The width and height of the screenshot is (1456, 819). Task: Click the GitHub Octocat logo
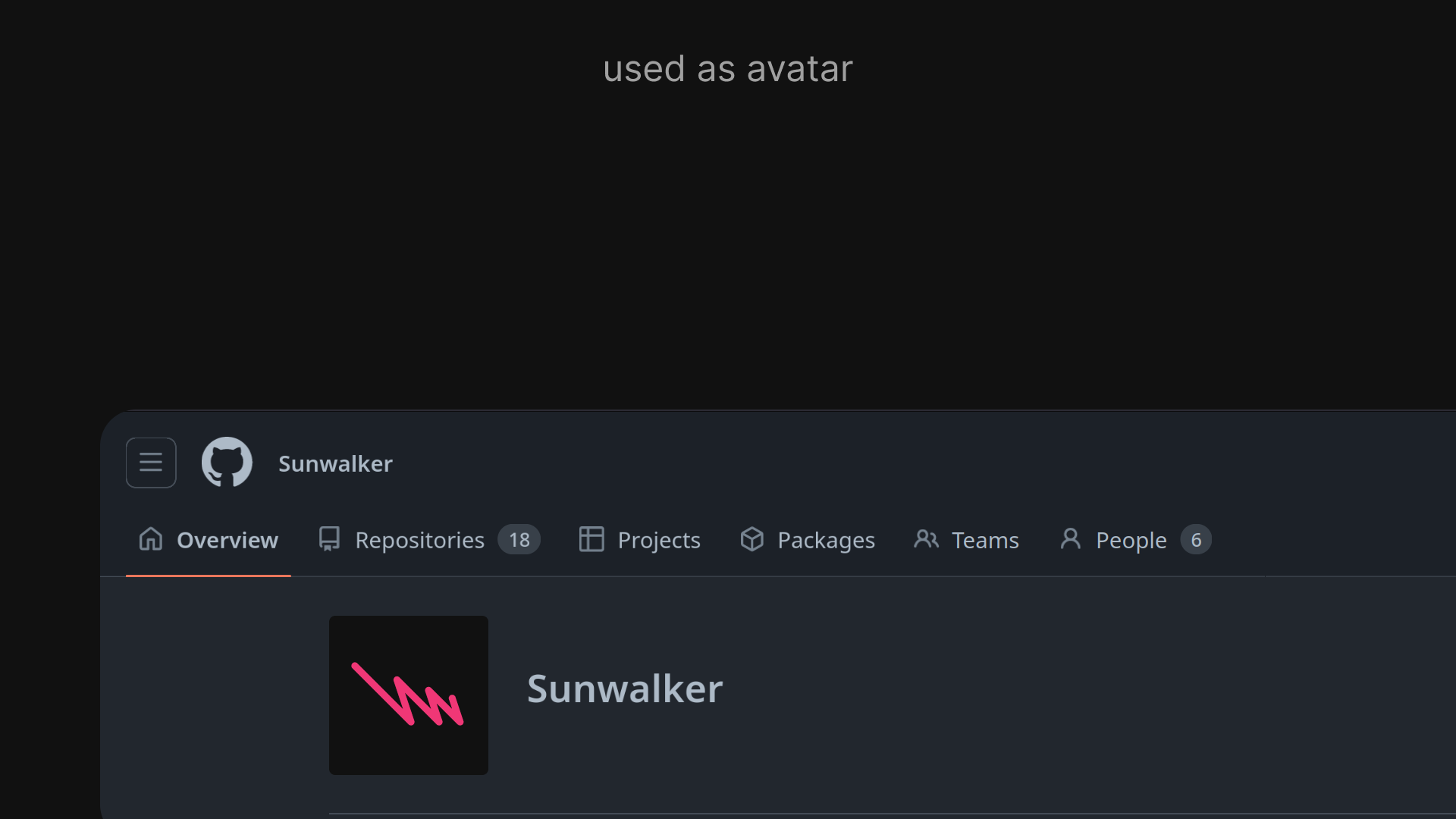227,463
